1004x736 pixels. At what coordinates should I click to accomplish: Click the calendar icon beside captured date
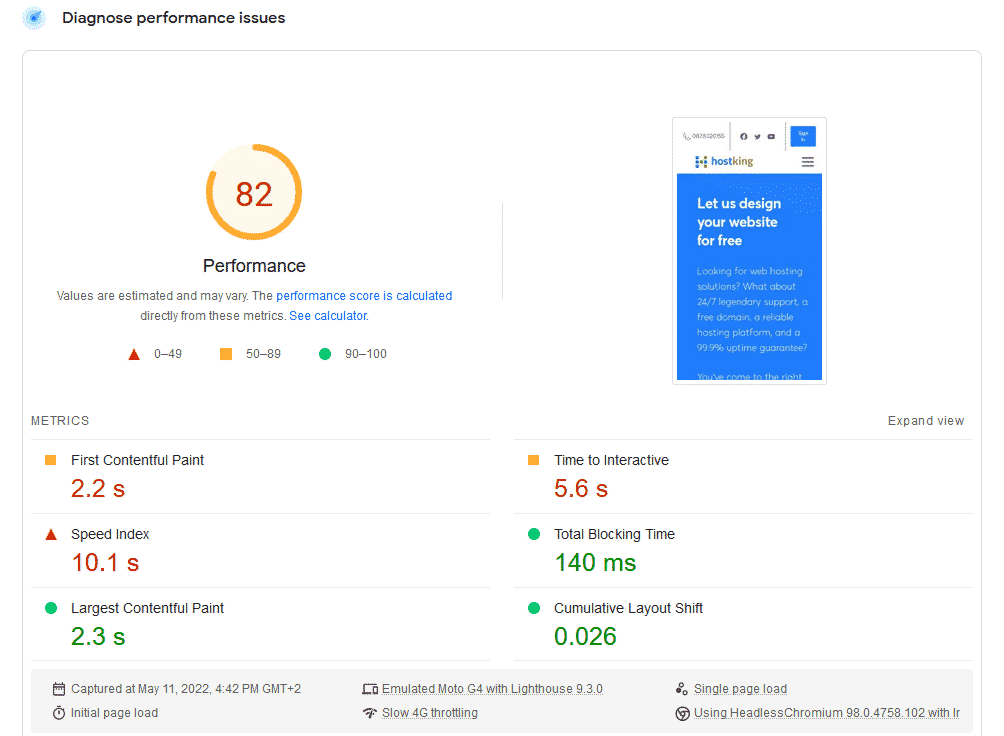point(59,689)
